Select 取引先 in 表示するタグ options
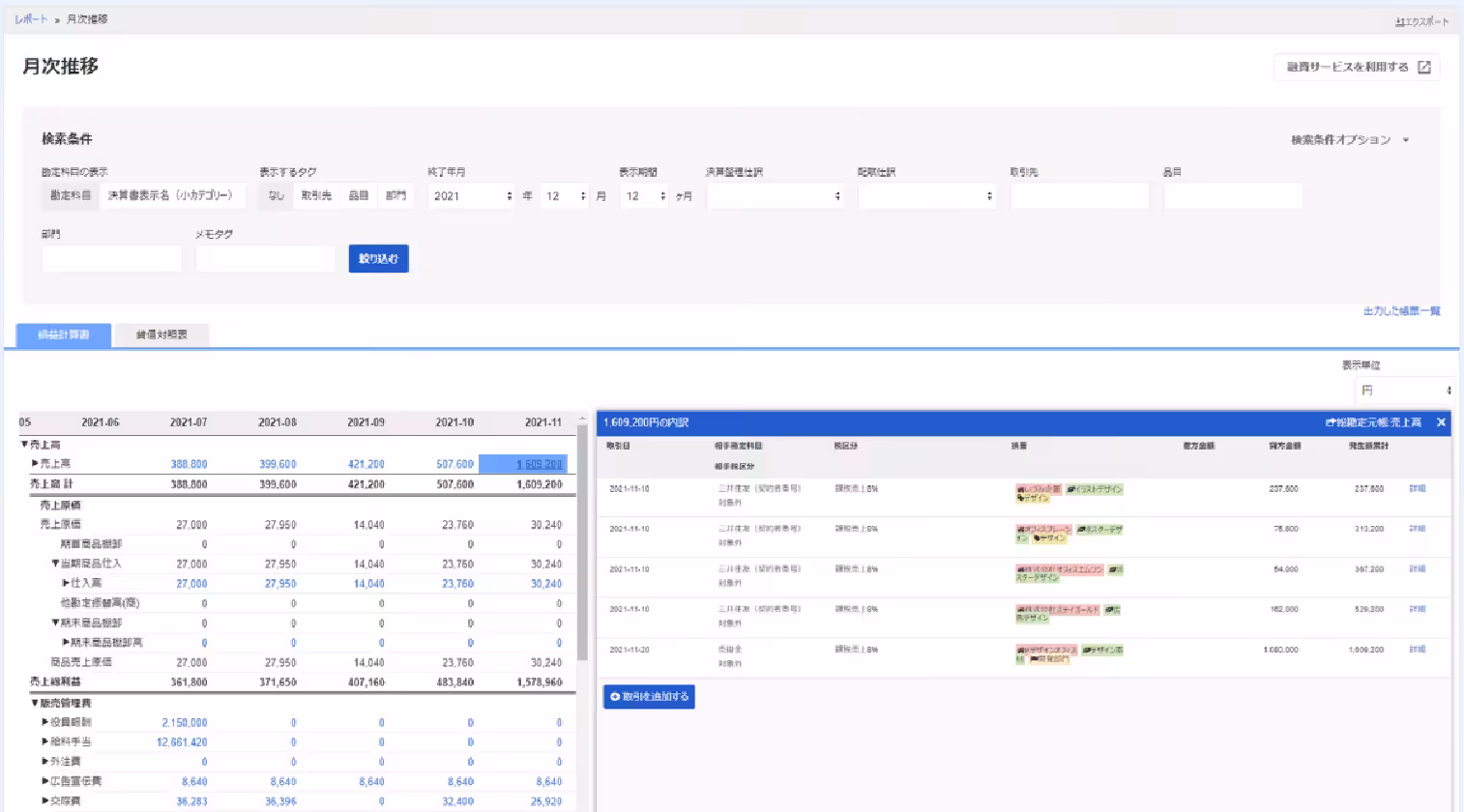This screenshot has width=1464, height=812. pyautogui.click(x=316, y=195)
